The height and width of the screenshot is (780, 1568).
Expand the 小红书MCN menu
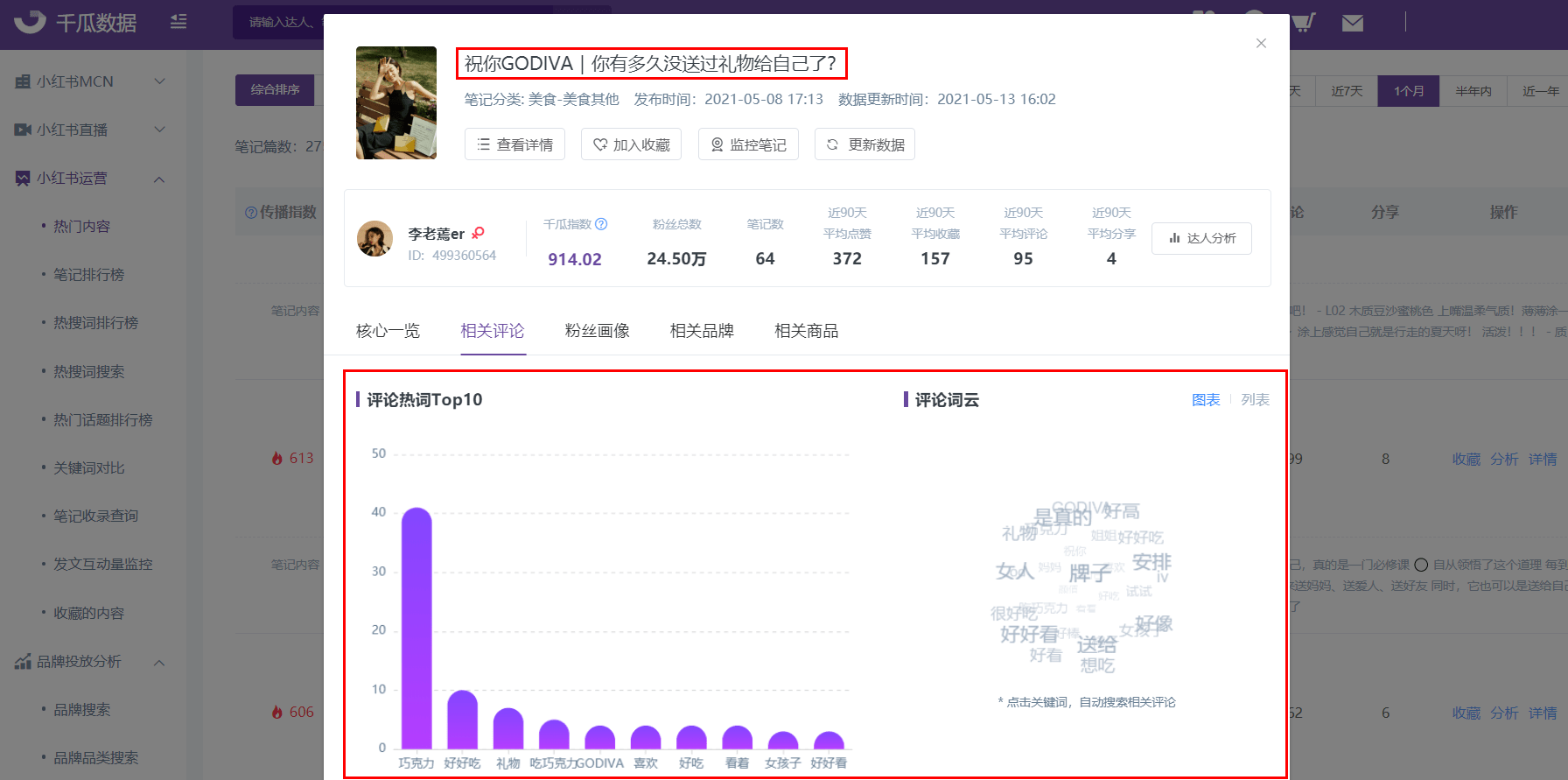(x=90, y=81)
